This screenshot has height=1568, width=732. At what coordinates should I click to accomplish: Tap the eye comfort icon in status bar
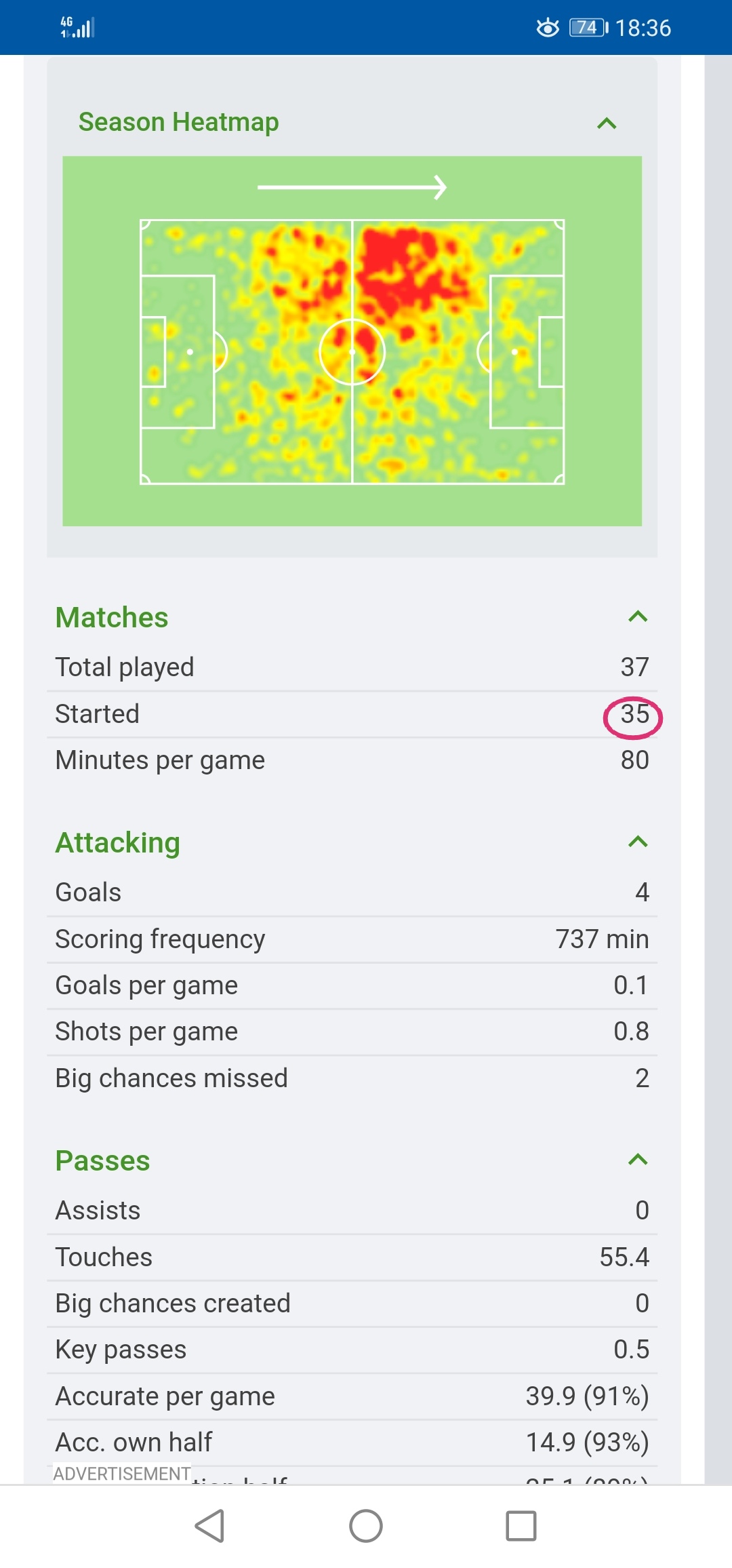(548, 28)
